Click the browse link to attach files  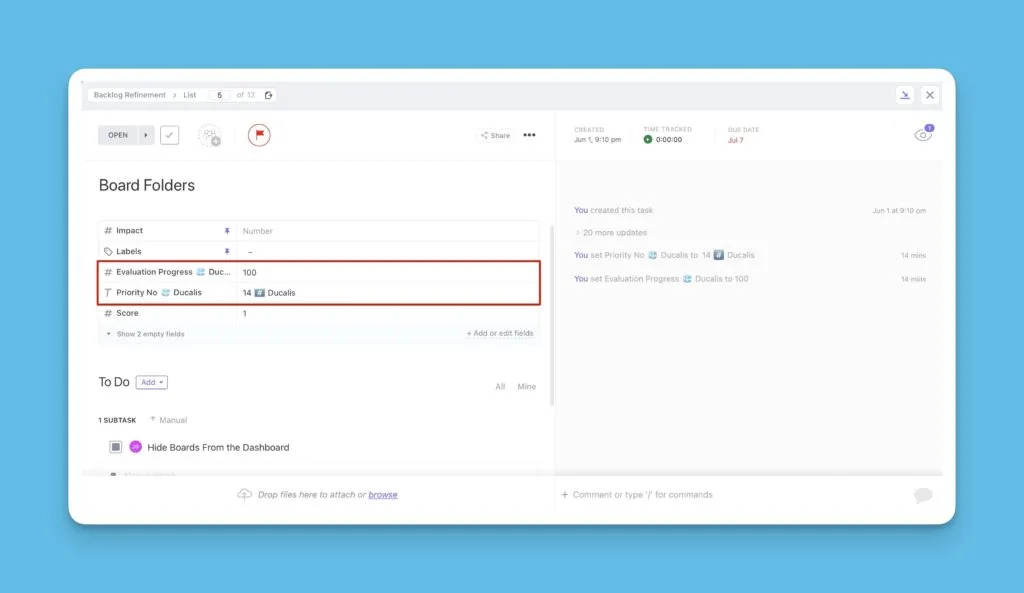(383, 494)
